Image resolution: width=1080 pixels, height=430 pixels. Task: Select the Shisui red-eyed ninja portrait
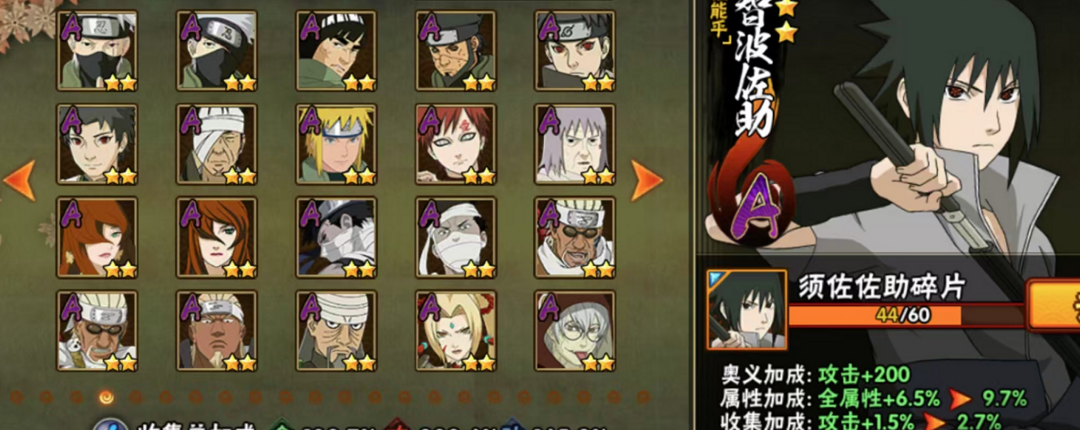tap(575, 50)
